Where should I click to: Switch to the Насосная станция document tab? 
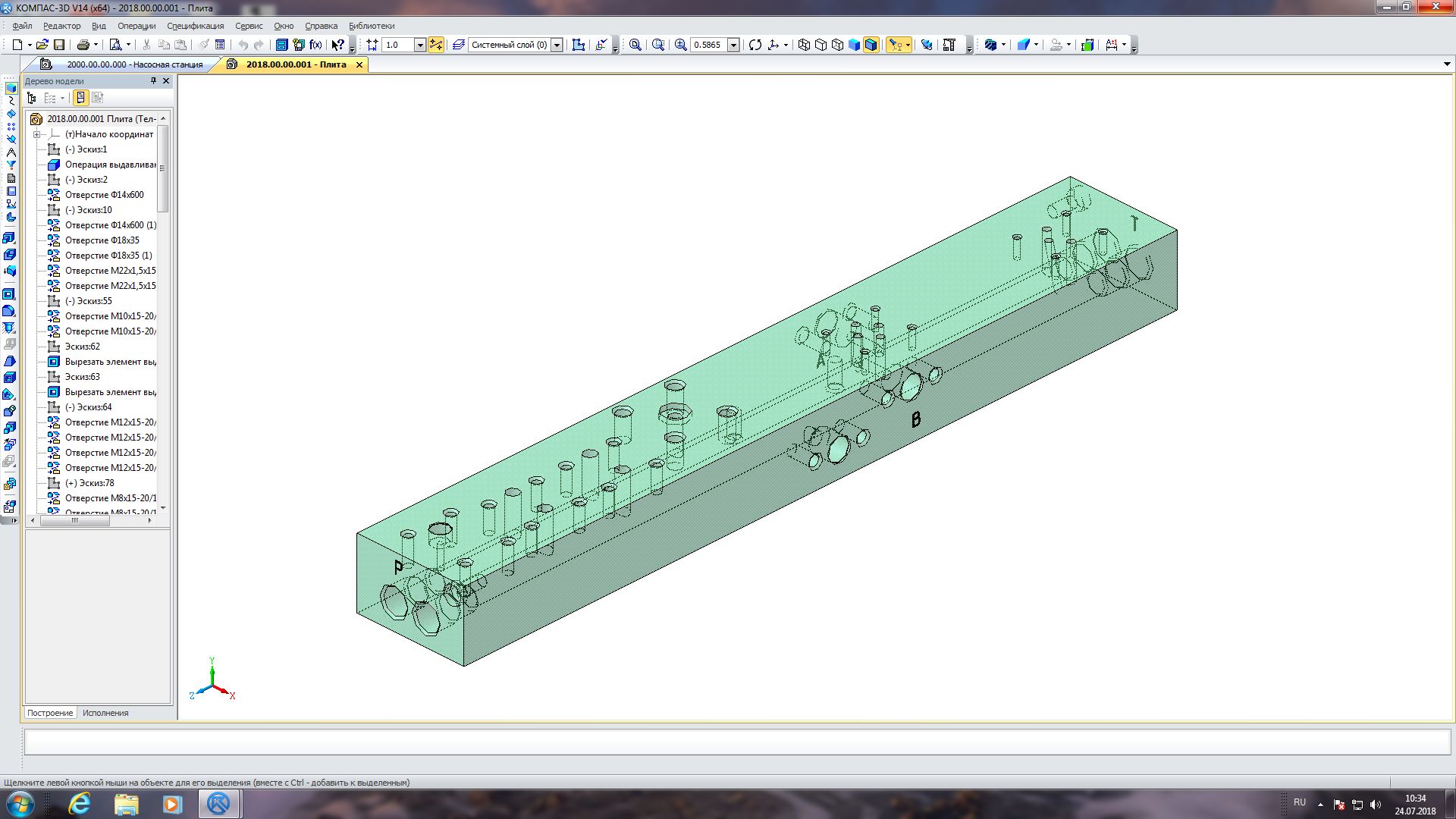point(134,64)
